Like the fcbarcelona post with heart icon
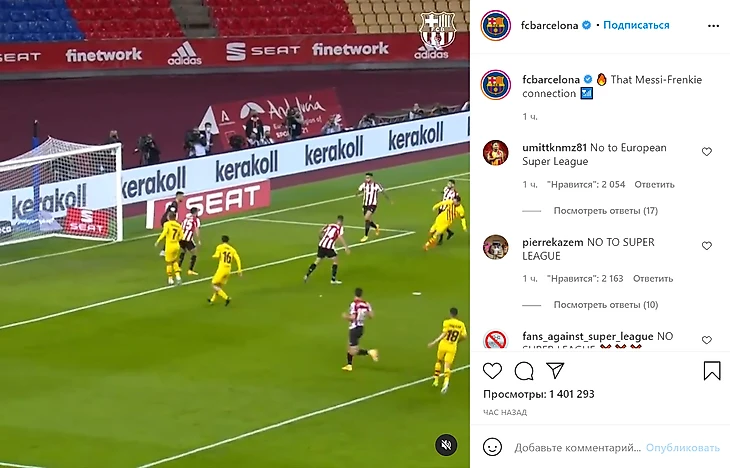730x468 pixels. coord(492,371)
